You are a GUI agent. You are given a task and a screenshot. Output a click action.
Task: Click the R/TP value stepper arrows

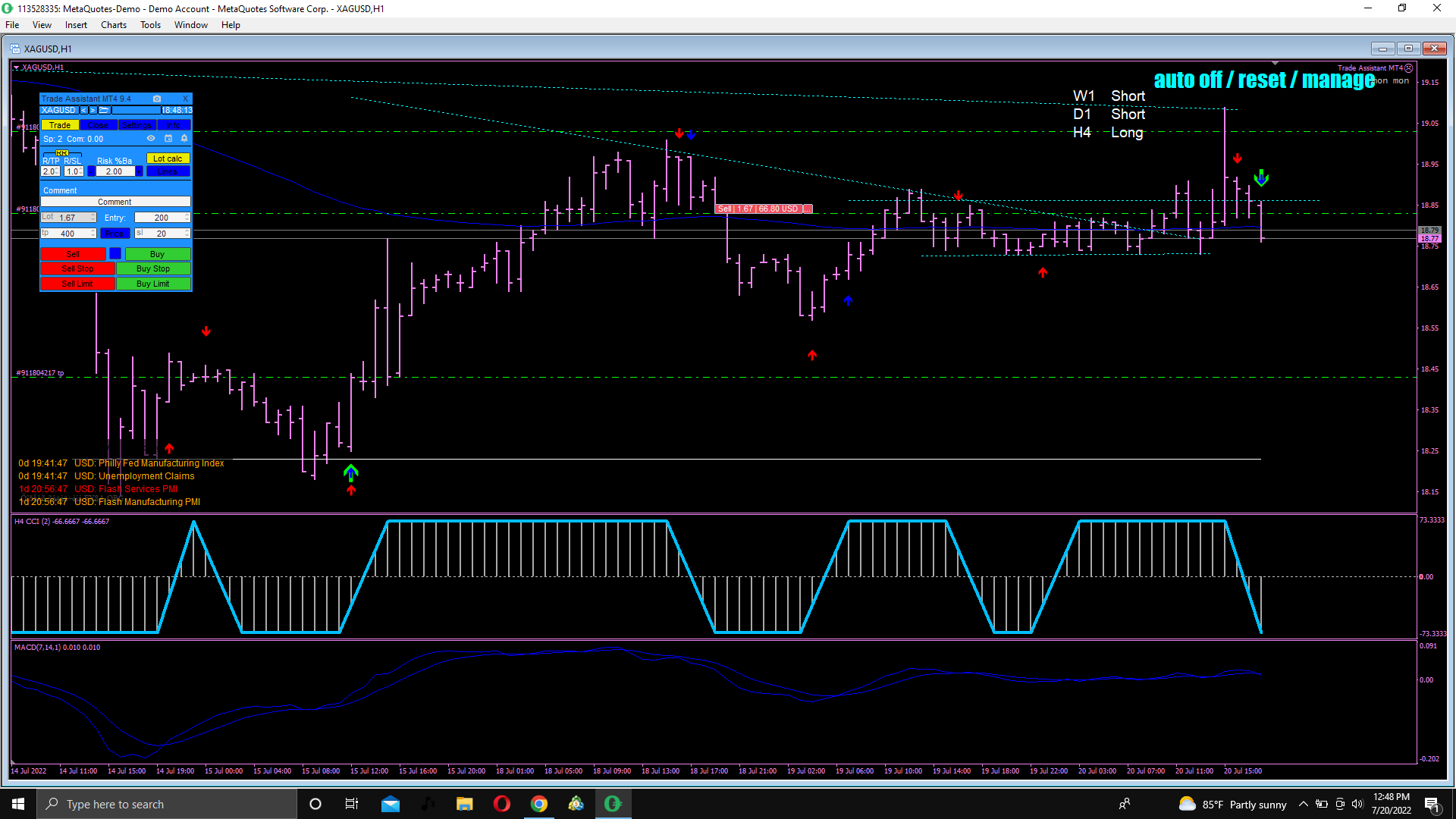click(x=57, y=171)
